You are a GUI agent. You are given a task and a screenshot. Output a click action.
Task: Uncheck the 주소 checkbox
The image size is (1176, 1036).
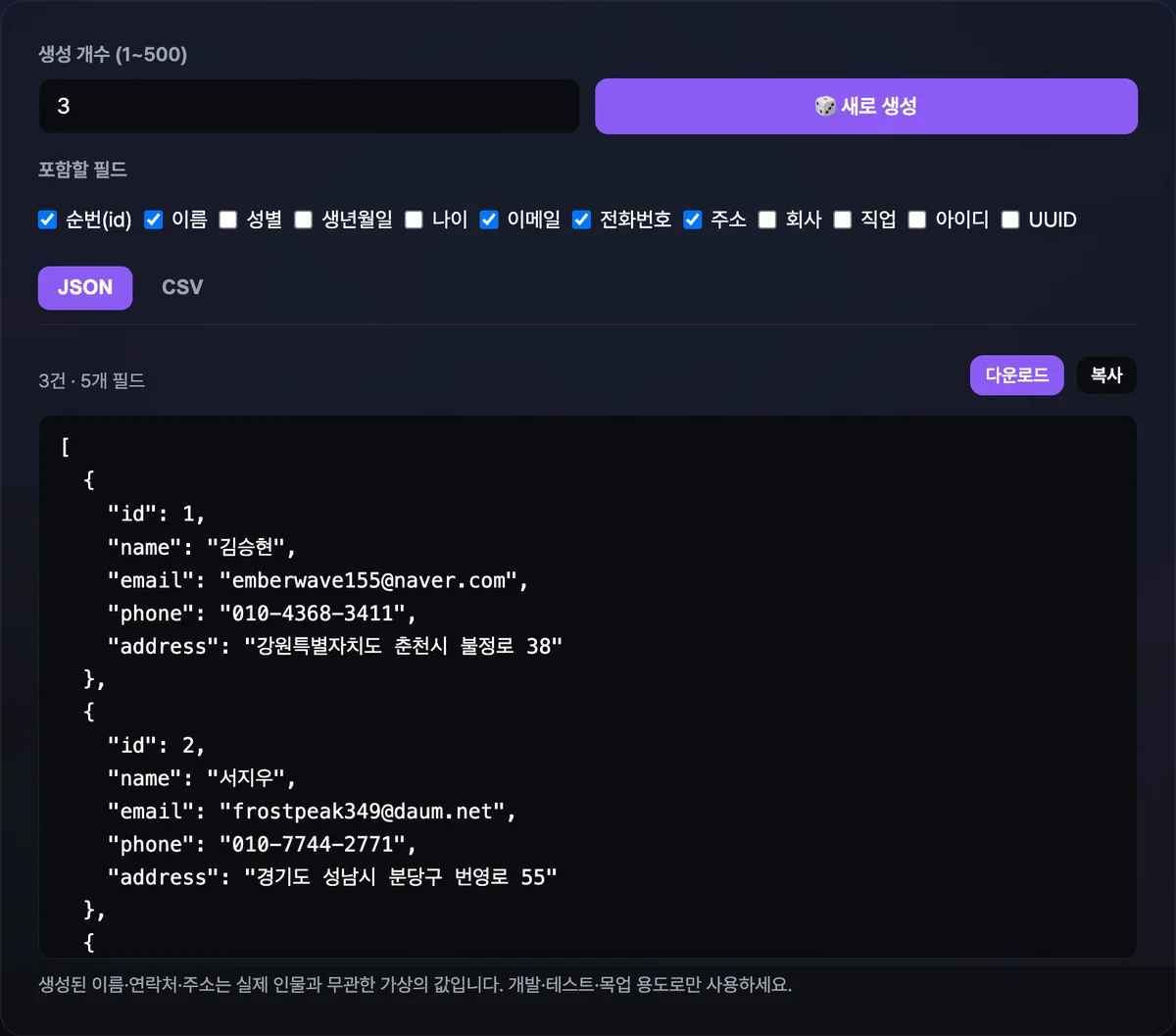[x=693, y=220]
